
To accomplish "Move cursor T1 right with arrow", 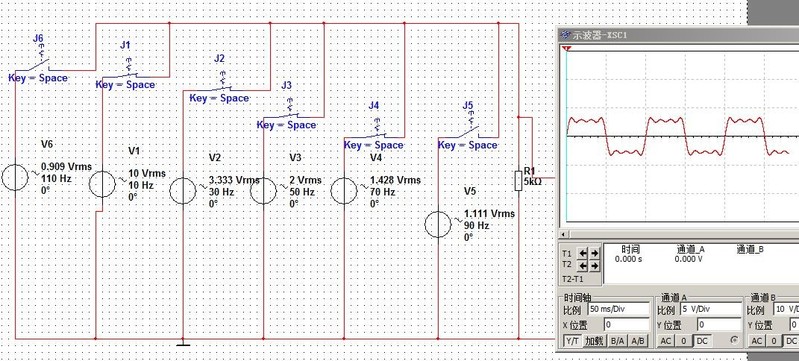I will click(x=594, y=253).
